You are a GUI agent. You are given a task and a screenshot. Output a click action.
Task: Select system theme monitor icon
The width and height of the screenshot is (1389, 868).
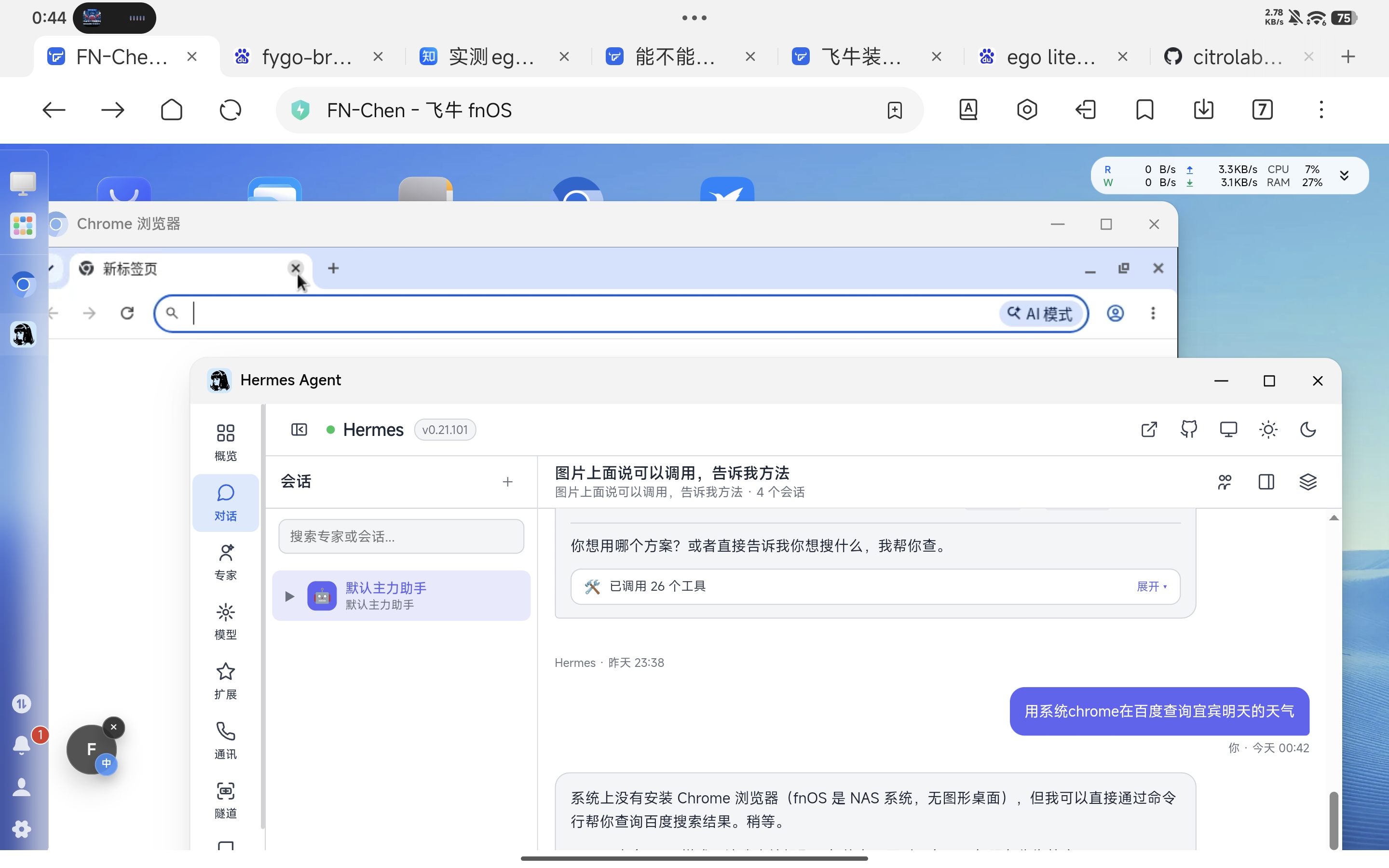1228,429
